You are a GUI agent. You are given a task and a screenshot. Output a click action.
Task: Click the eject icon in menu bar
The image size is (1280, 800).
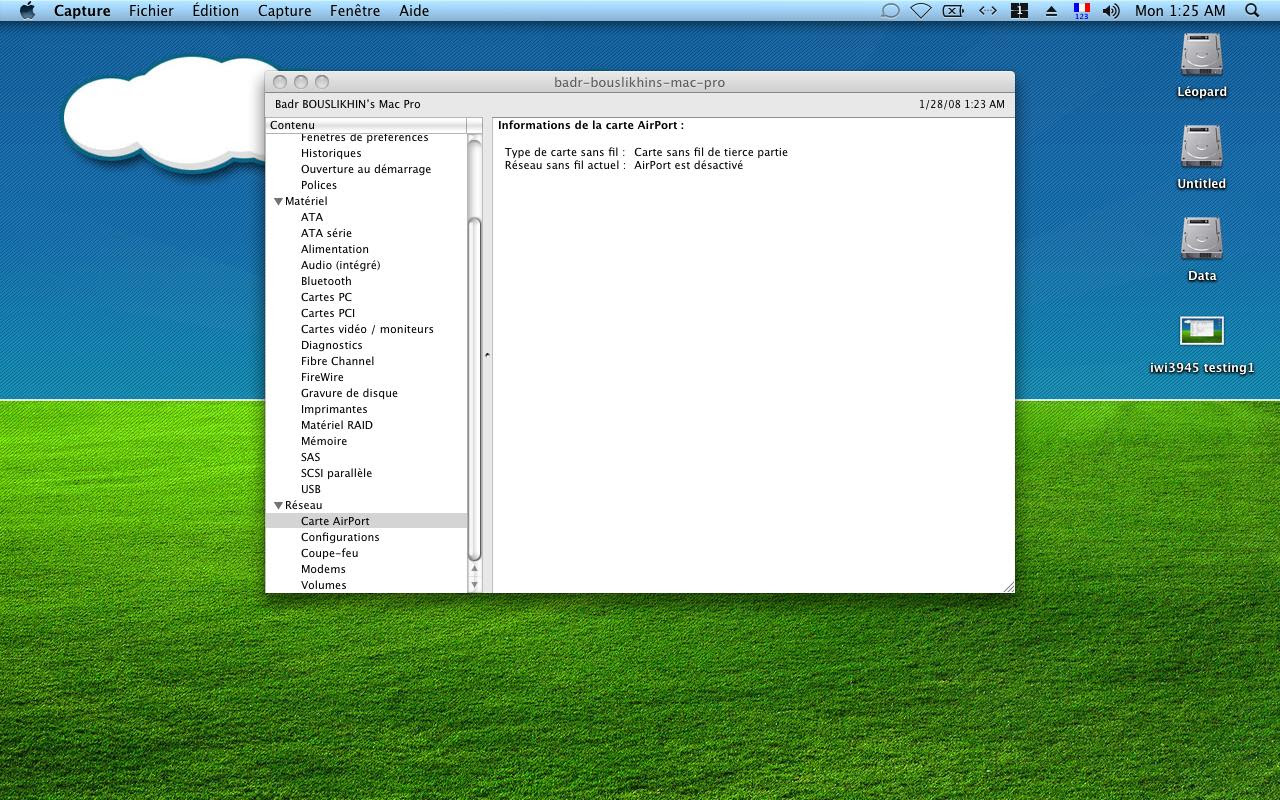[1051, 11]
